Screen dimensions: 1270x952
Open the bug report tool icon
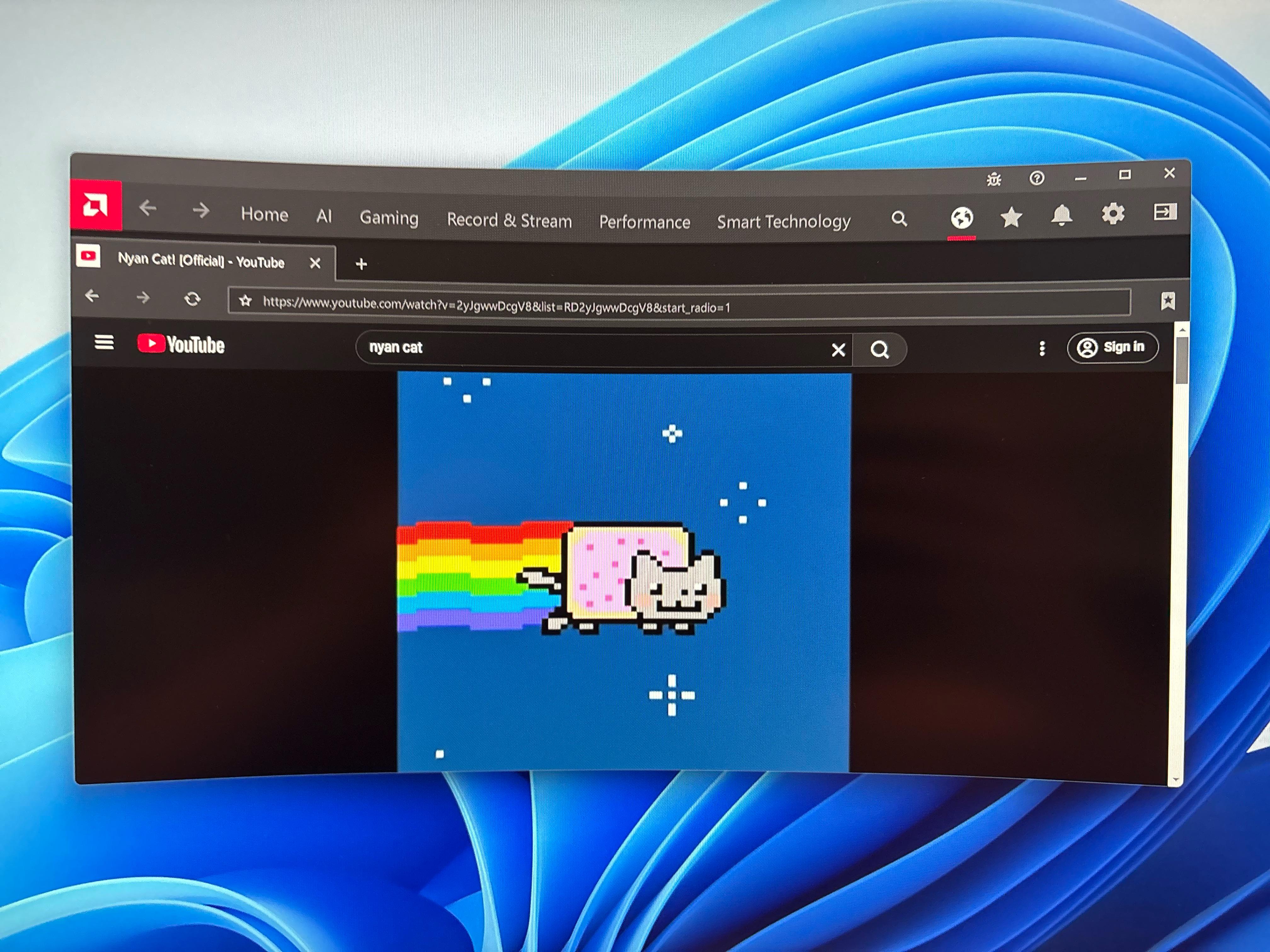click(x=994, y=180)
